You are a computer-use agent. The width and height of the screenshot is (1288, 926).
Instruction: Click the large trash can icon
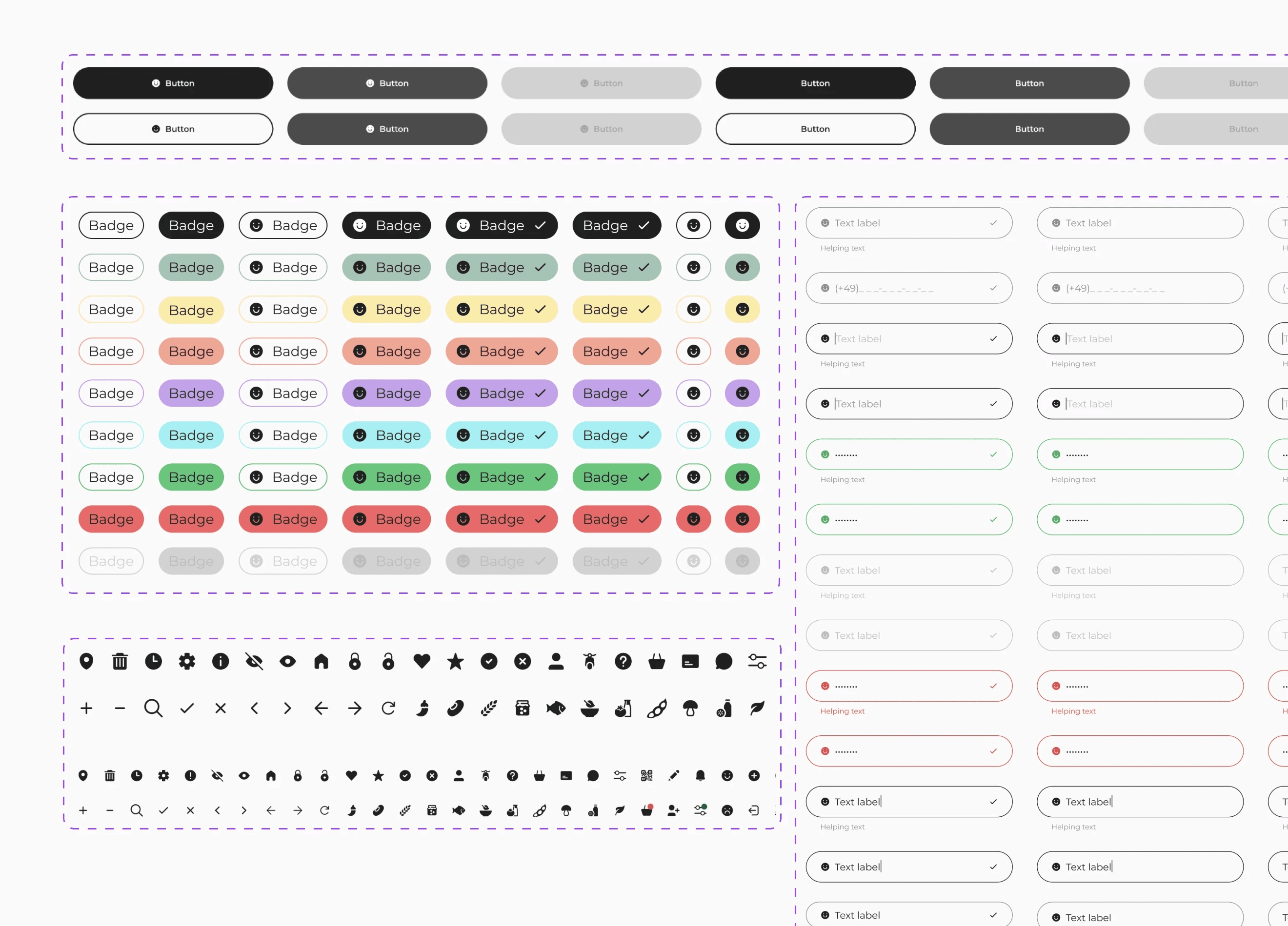[x=120, y=661]
